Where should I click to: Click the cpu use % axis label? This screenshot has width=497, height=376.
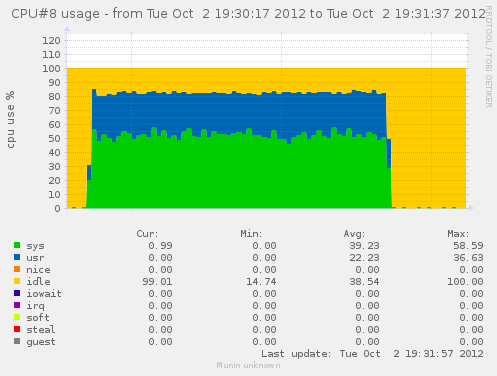(10, 119)
